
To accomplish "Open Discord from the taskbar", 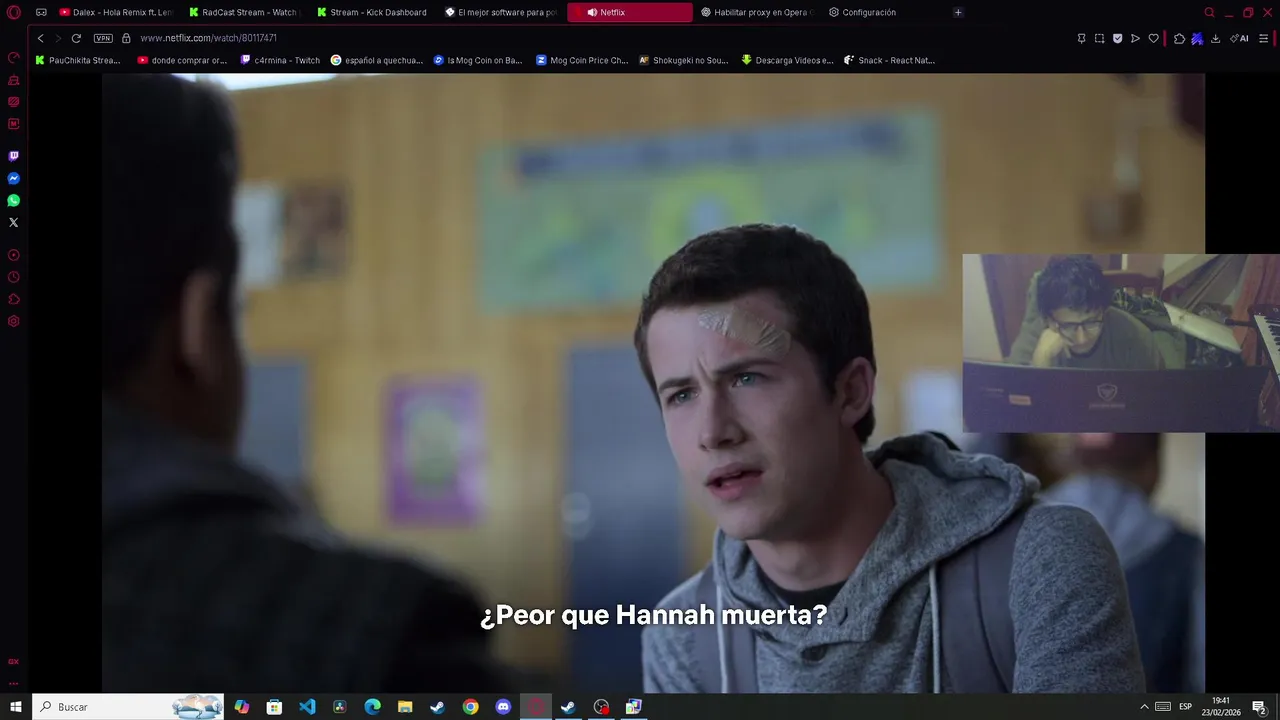I will coord(503,707).
